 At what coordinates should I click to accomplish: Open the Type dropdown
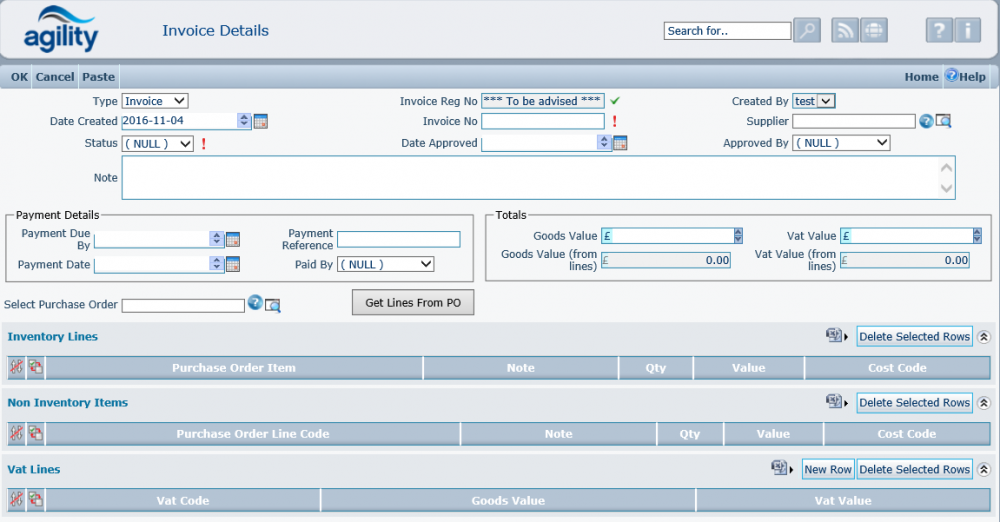pos(155,101)
